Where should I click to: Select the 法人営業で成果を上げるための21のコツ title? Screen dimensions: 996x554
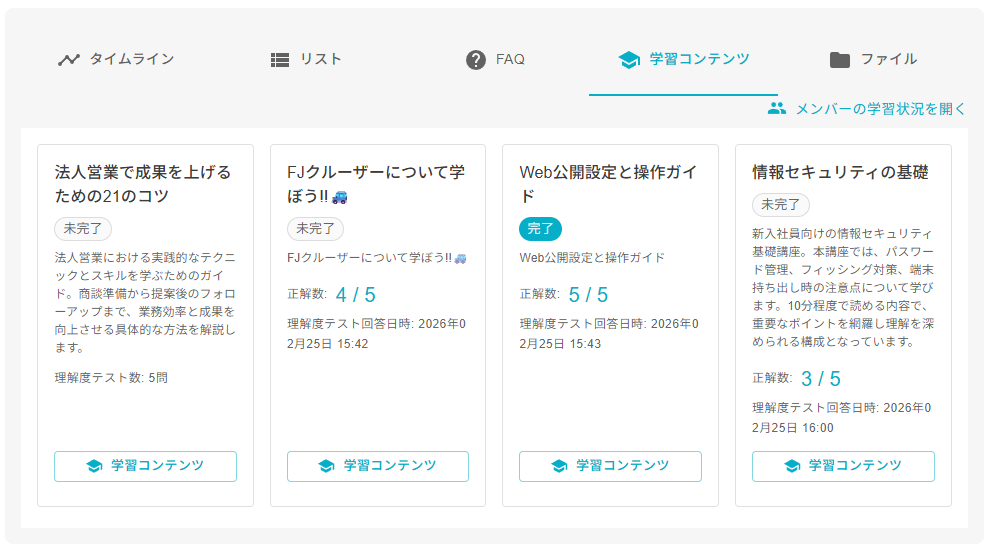(x=143, y=184)
